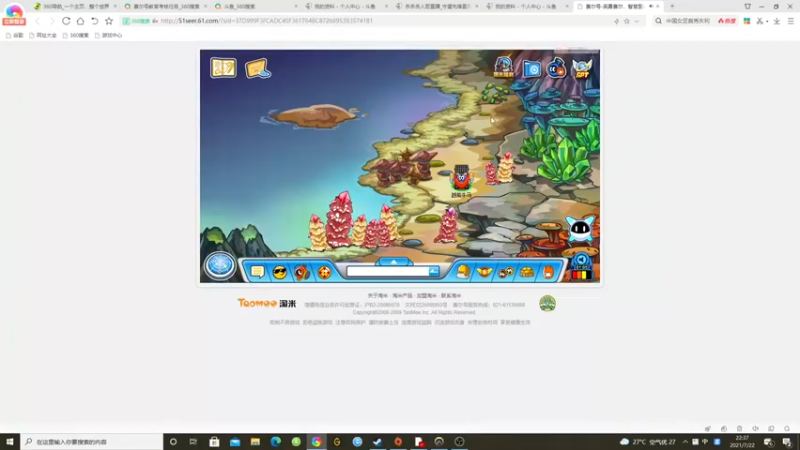
Task: Open the downloads arrow icon
Action: coord(777,21)
